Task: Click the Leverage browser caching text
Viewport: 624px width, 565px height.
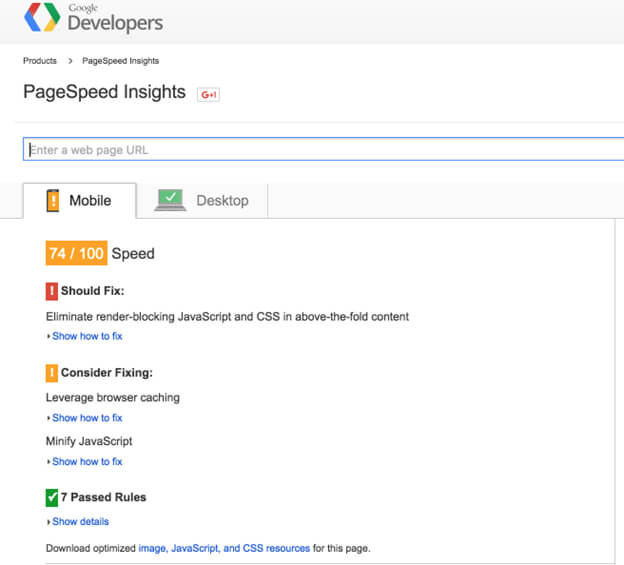Action: [113, 397]
